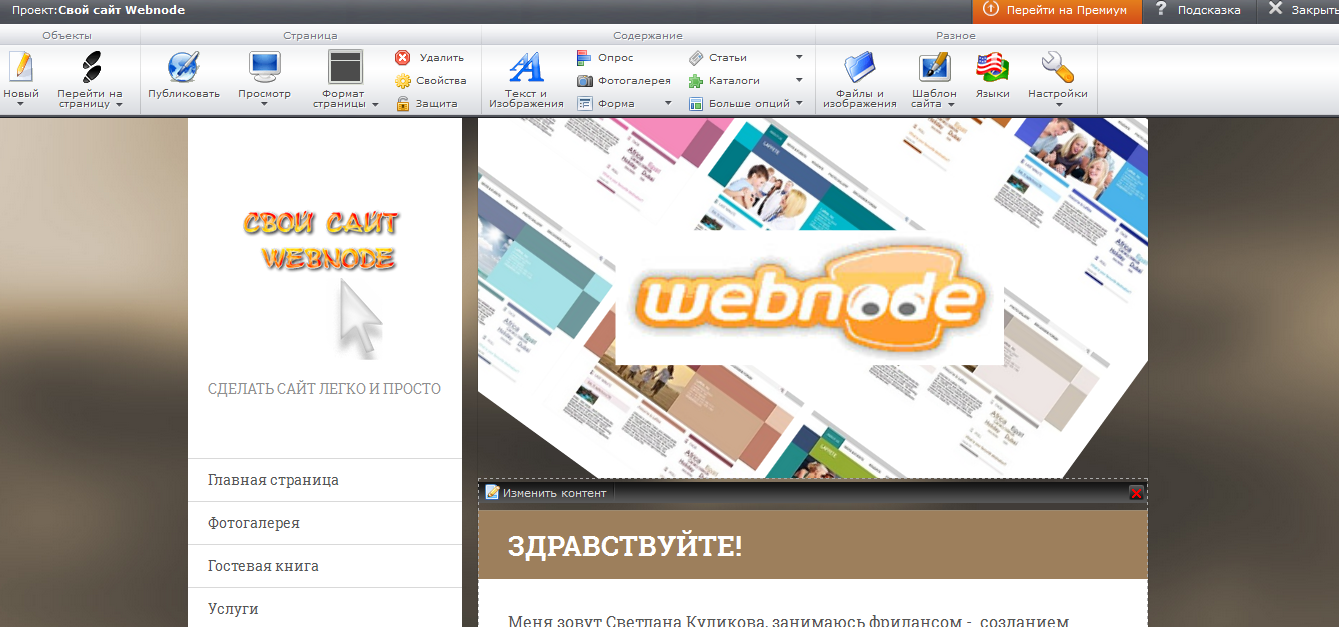Viewport: 1339px width, 627px height.
Task: Open Главная страница menu item
Action: (x=325, y=480)
